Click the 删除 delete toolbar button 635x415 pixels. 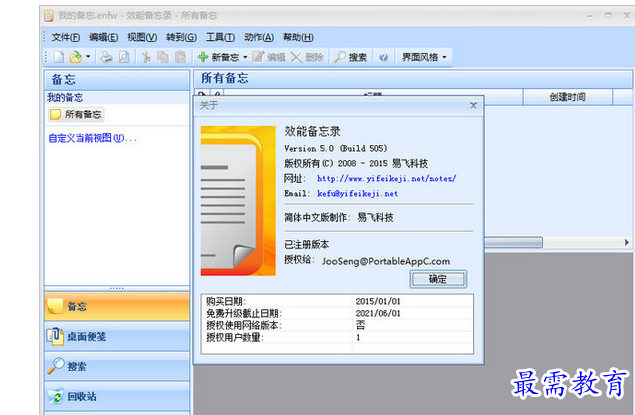[x=307, y=57]
